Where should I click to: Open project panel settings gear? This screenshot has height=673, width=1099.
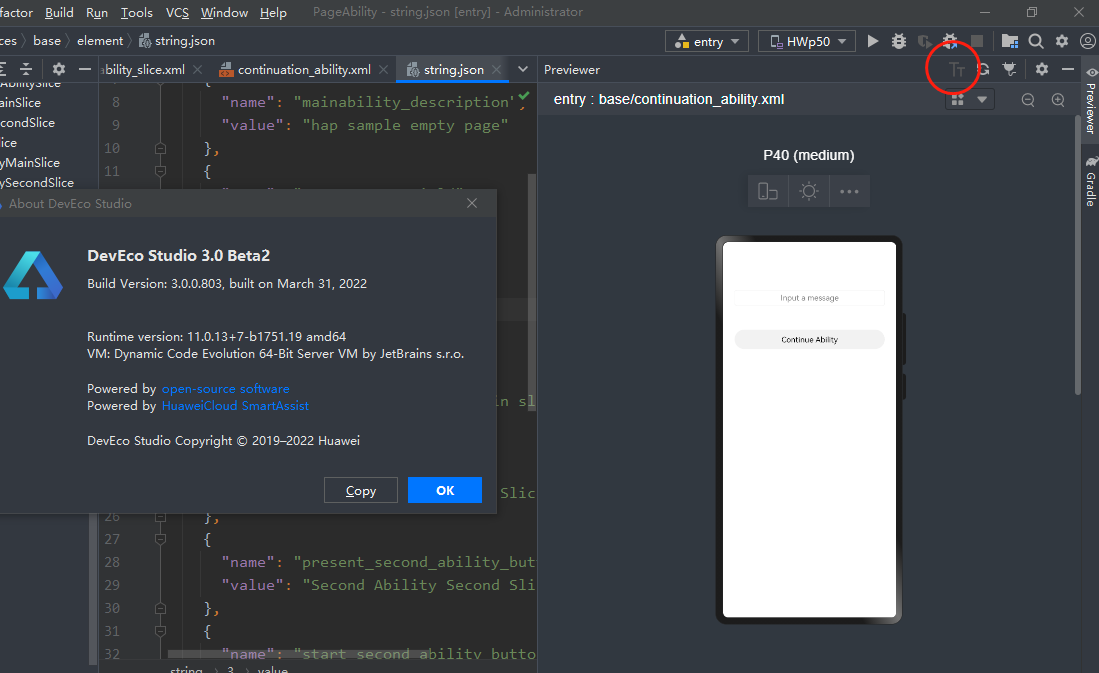(59, 69)
